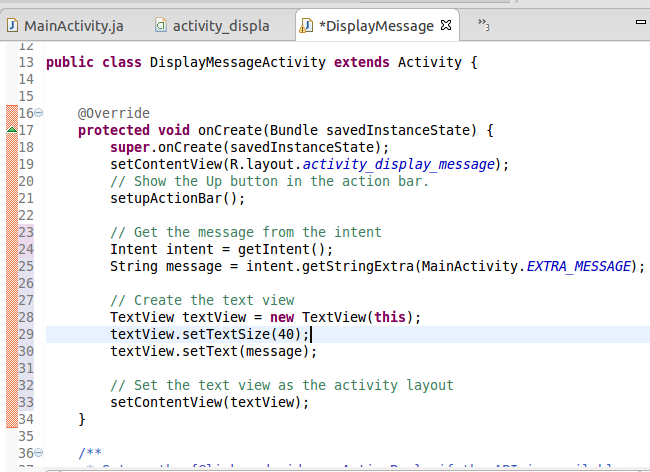Show the hidden editors overflow list
The image size is (650, 472).
click(483, 24)
